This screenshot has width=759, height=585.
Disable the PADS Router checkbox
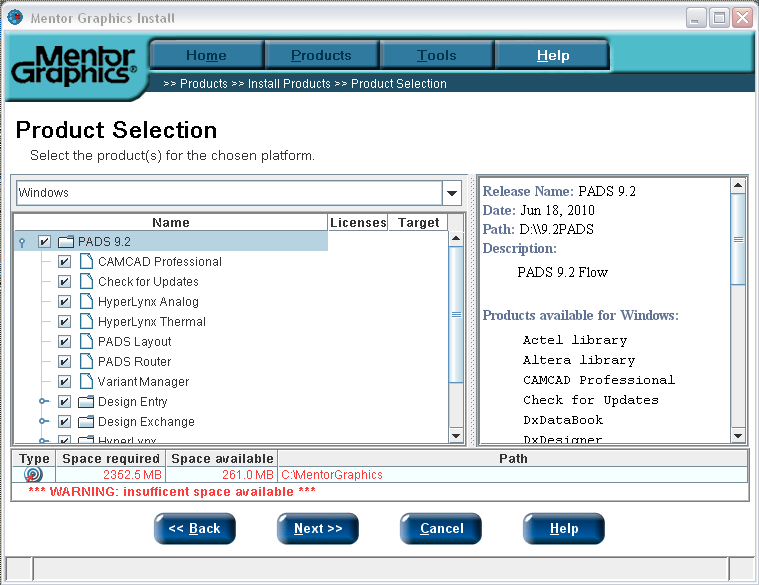(x=64, y=362)
